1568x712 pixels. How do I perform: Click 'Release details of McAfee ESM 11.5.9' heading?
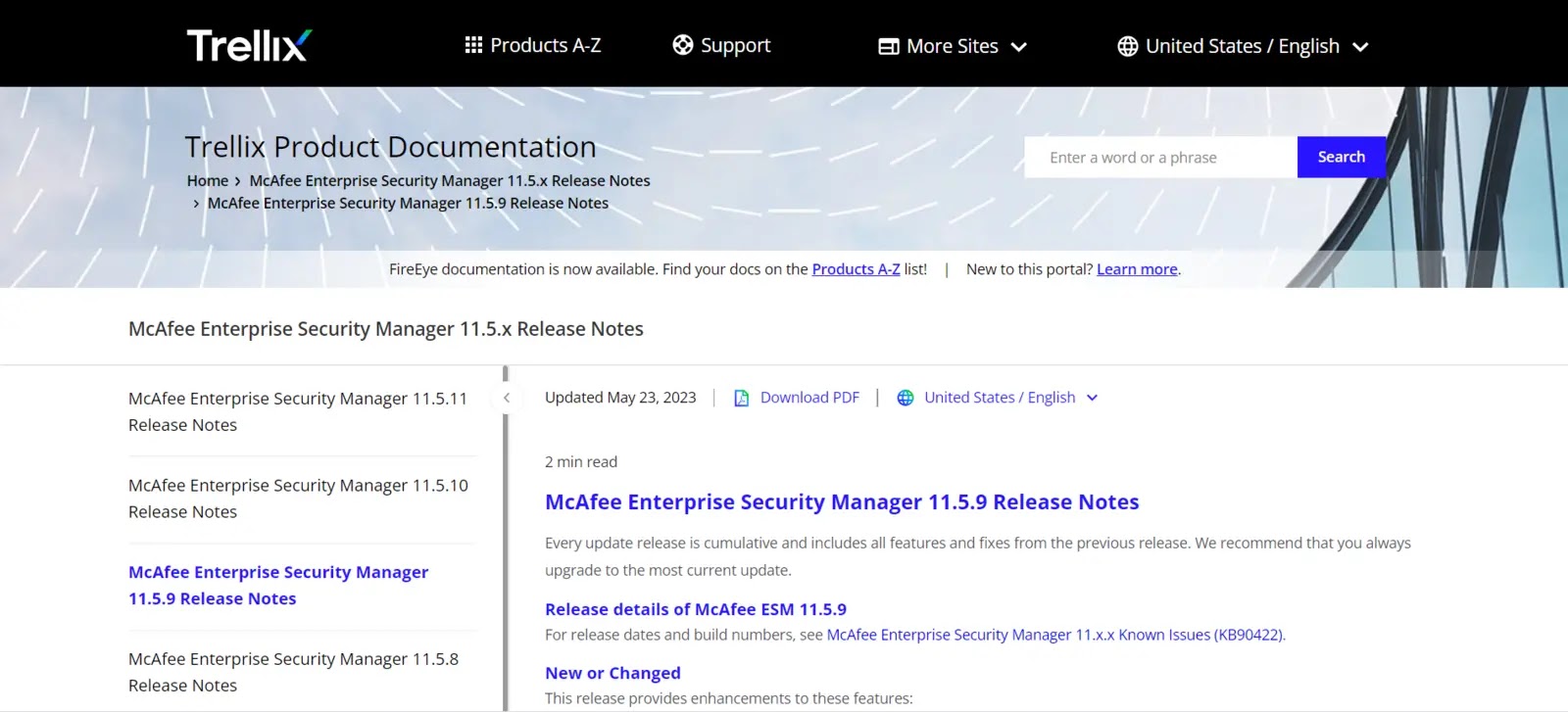696,609
